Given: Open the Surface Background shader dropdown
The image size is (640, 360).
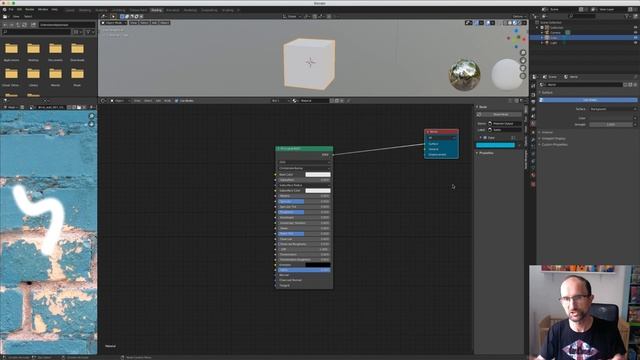Looking at the screenshot, I should (x=612, y=109).
